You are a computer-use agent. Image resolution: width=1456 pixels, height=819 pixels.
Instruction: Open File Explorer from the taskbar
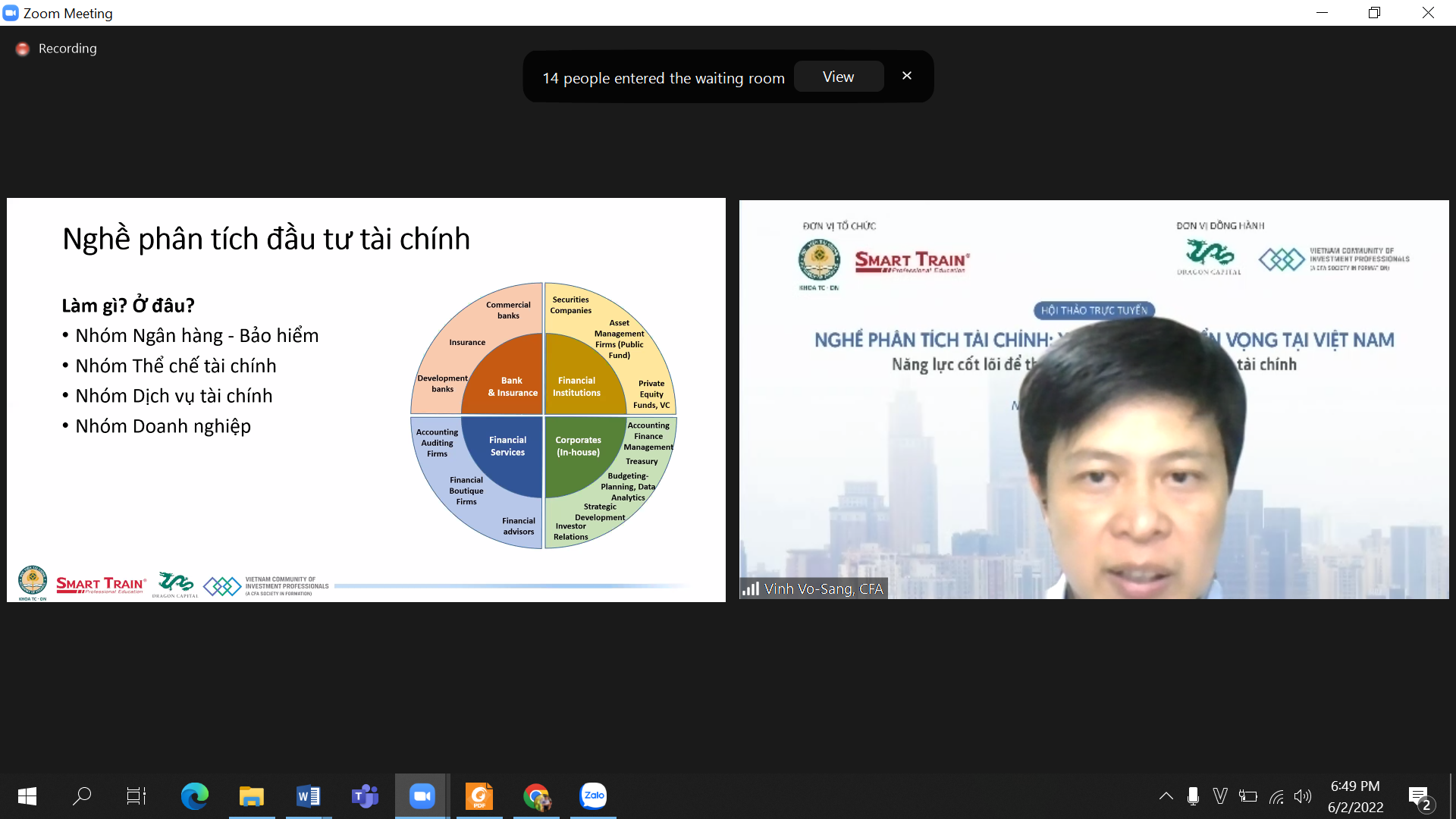[x=251, y=795]
